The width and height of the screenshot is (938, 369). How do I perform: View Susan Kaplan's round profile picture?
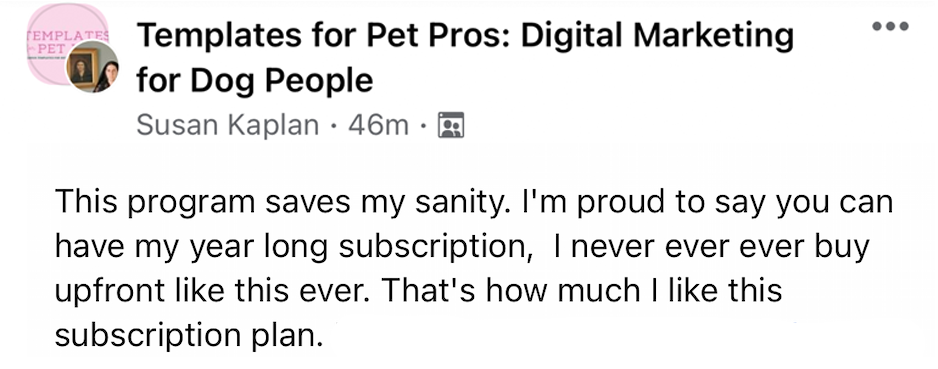pyautogui.click(x=92, y=67)
